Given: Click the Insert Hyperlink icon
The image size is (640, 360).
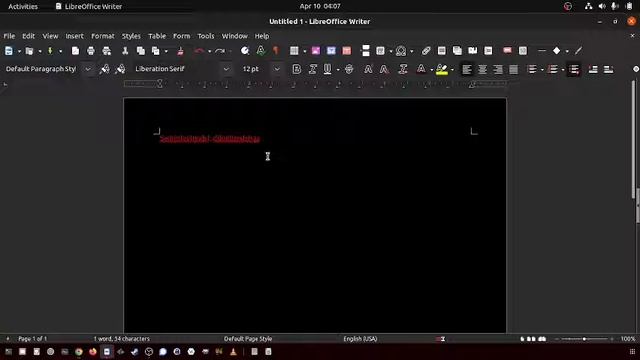Looking at the screenshot, I should coord(426,51).
